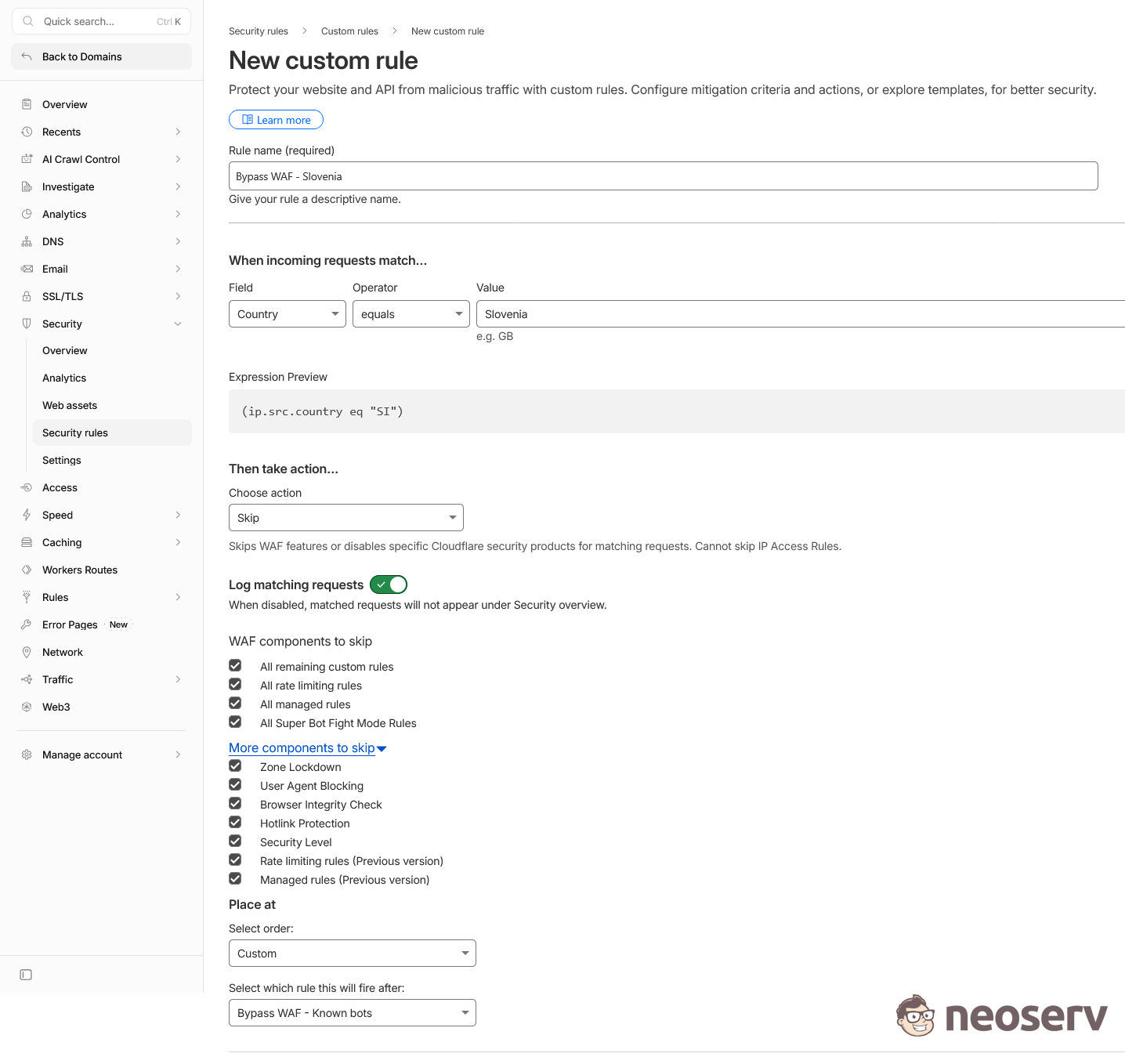Expand the Manage account chevron
Viewport: 1125px width, 1064px height.
178,755
